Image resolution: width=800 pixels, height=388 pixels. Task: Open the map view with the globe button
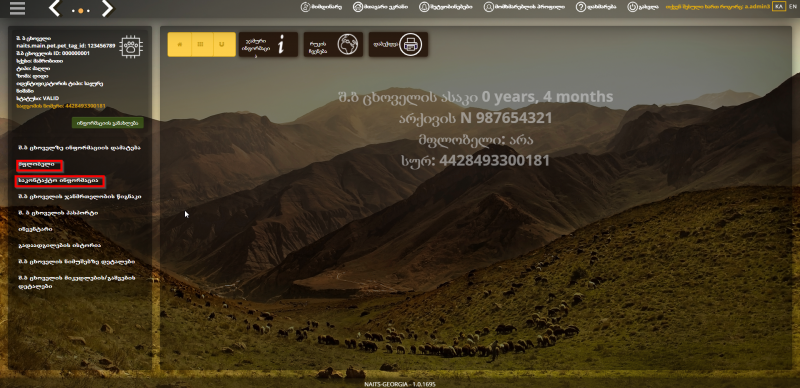(x=333, y=44)
